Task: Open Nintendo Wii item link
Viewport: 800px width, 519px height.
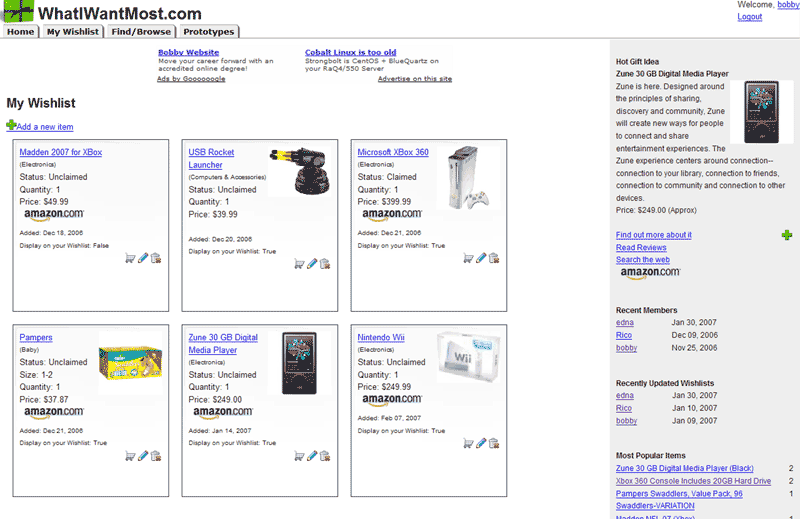Action: [x=381, y=337]
